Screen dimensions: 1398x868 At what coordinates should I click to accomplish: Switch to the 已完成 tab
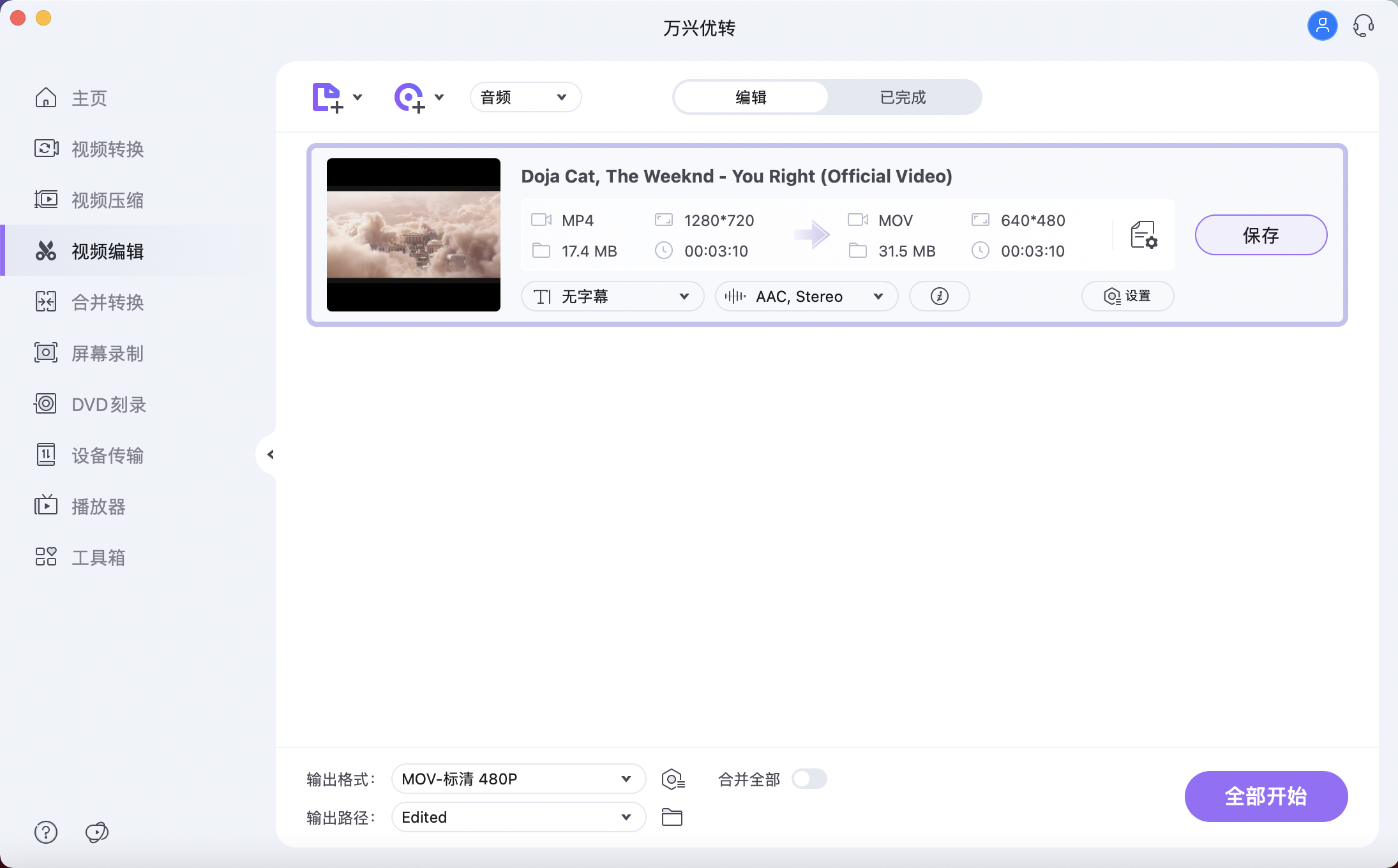click(x=903, y=97)
